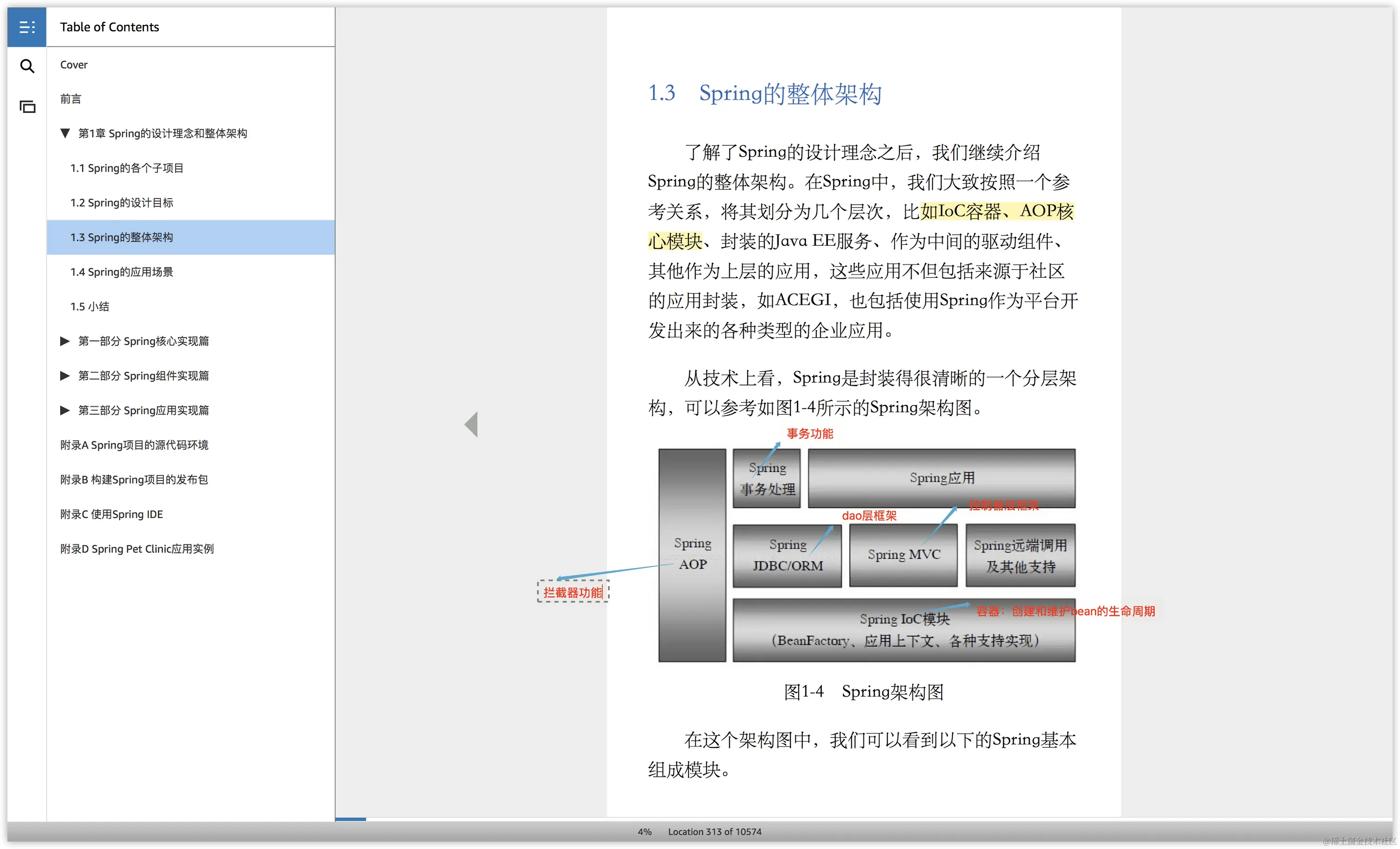Expand 第二部分 Spring组件实现篇 section
This screenshot has width=1400, height=849.
pos(65,375)
